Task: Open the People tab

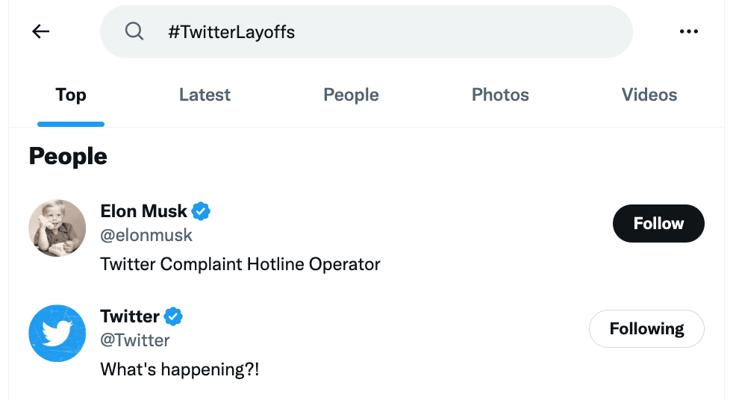Action: pos(351,95)
